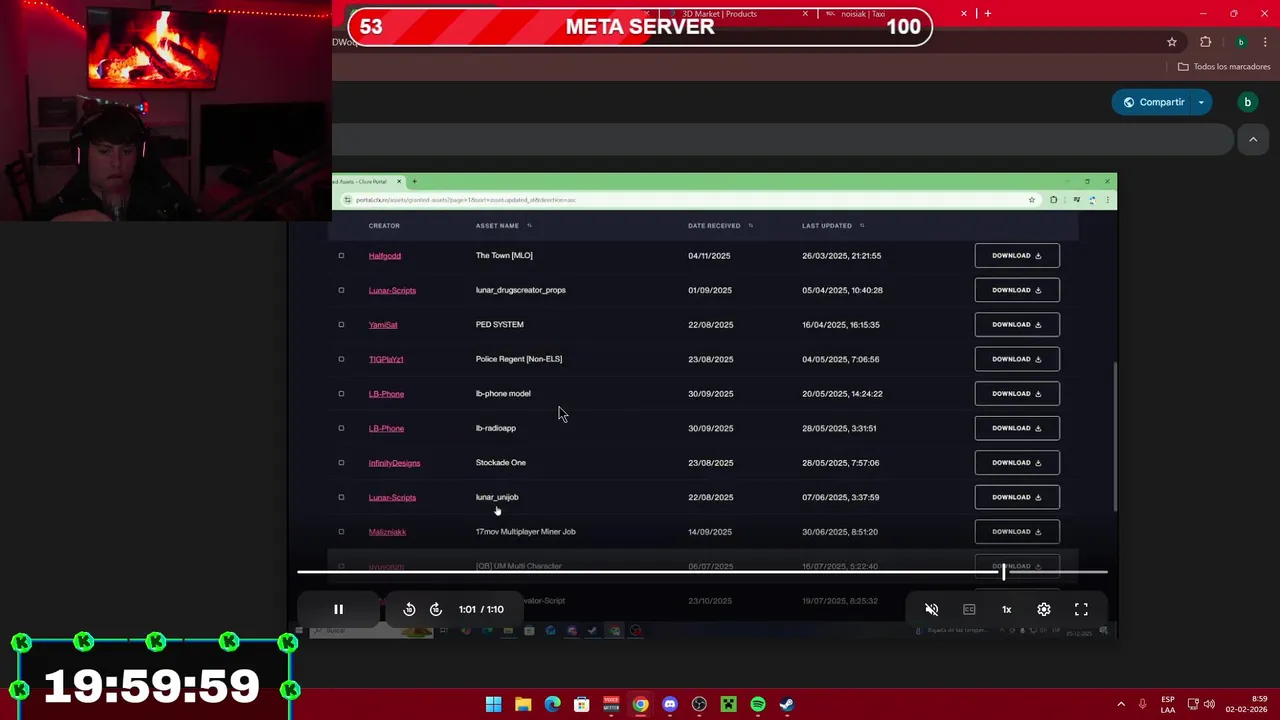Click the Compartir button

pos(1153,102)
